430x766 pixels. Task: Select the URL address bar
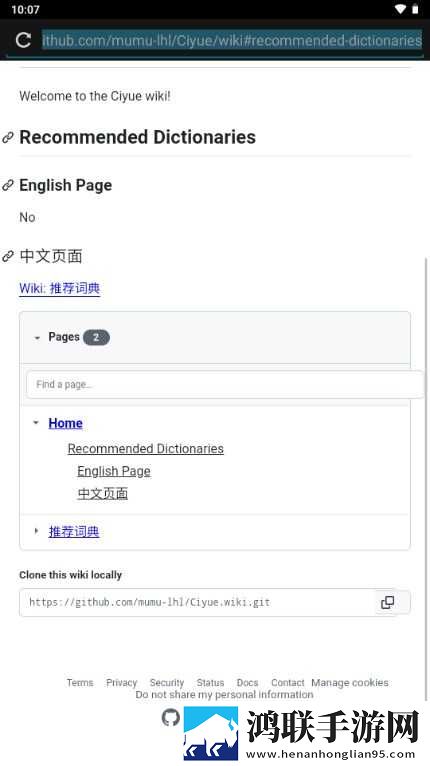coord(232,40)
